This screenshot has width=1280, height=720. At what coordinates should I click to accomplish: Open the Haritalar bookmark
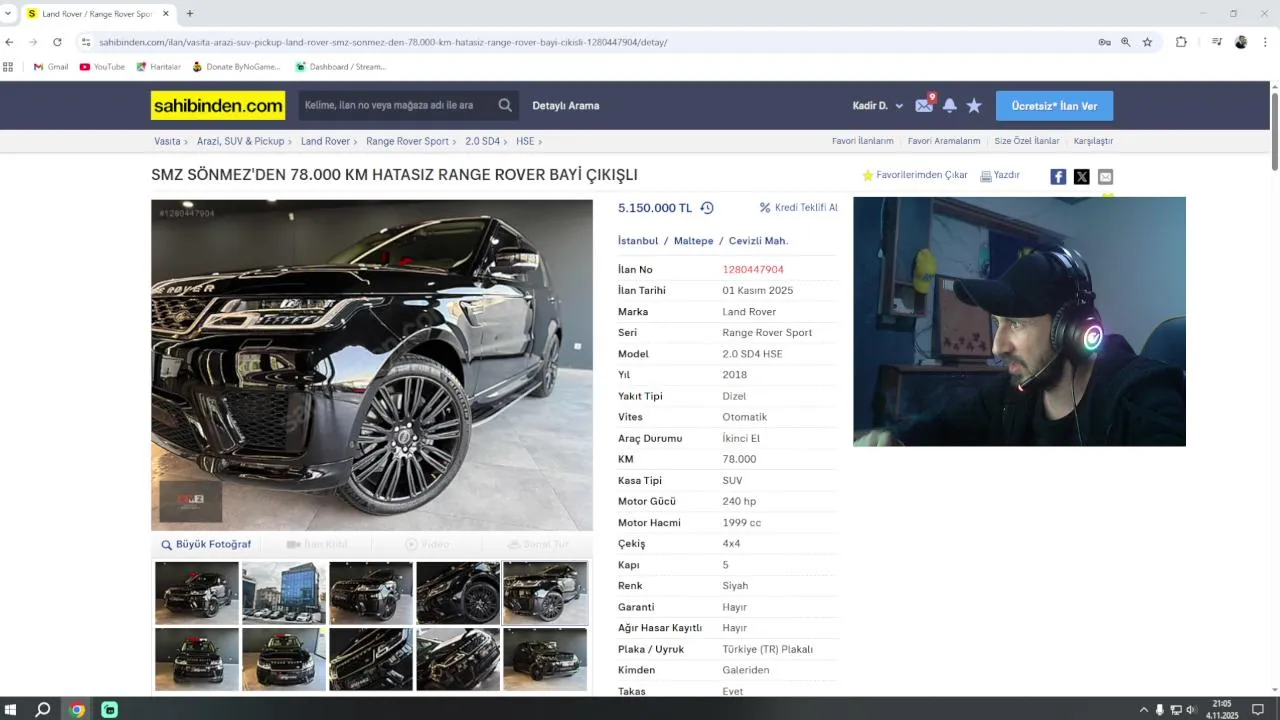(158, 67)
